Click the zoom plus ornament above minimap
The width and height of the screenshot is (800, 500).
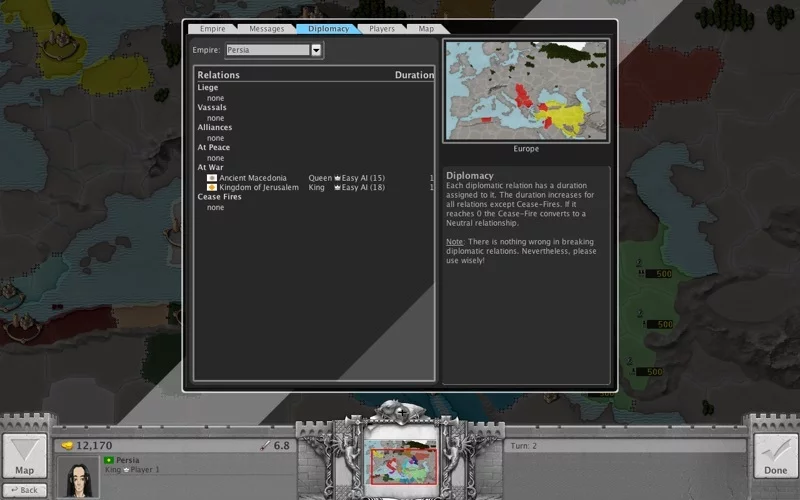(402, 412)
